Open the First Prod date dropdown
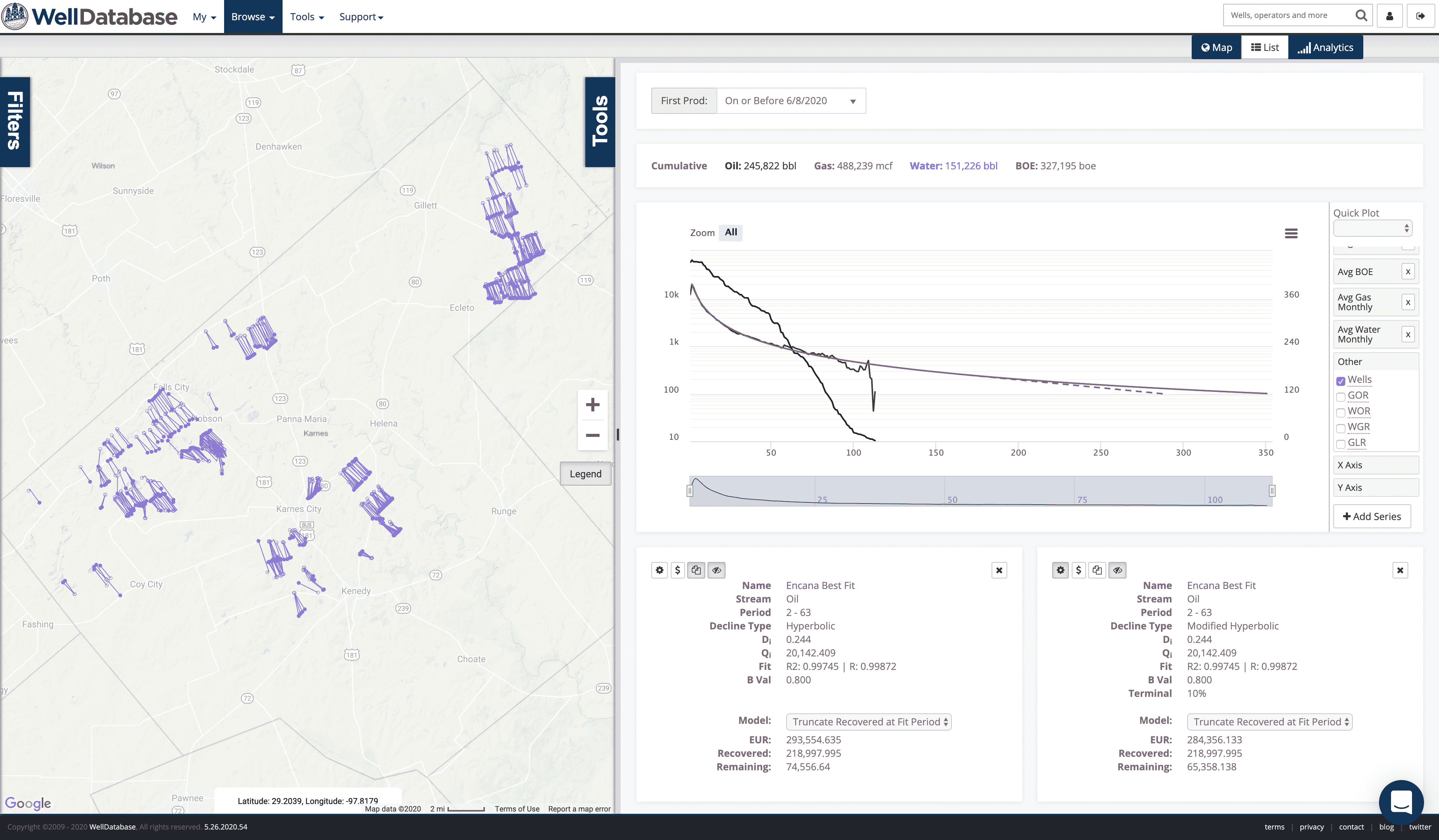The image size is (1439, 840). point(790,101)
